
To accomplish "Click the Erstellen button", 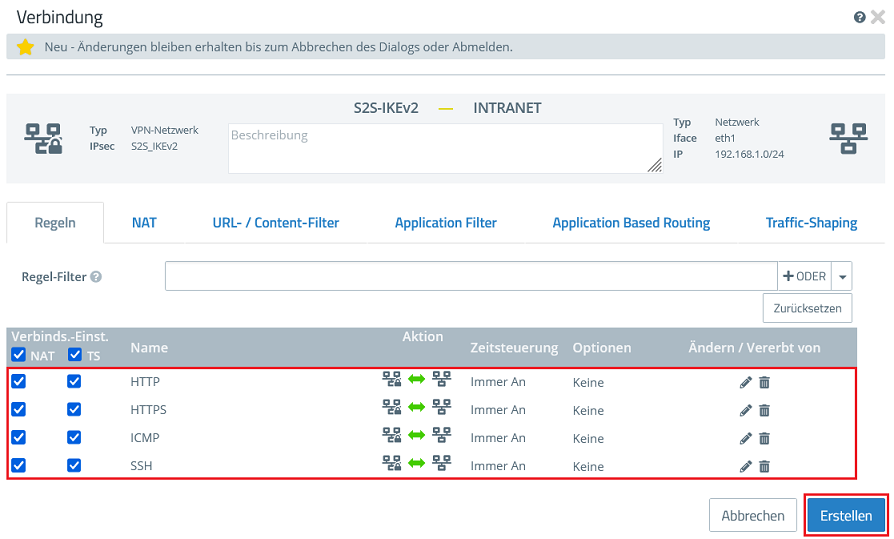I will 845,516.
